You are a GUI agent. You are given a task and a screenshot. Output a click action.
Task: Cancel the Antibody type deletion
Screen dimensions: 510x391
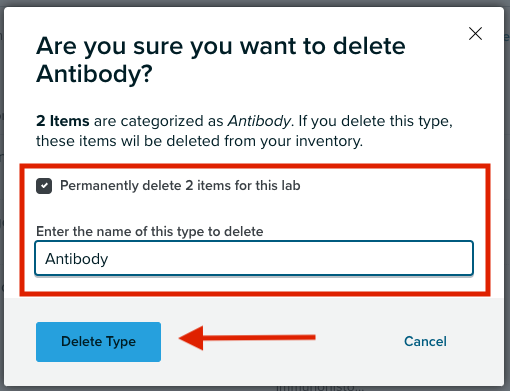click(425, 341)
